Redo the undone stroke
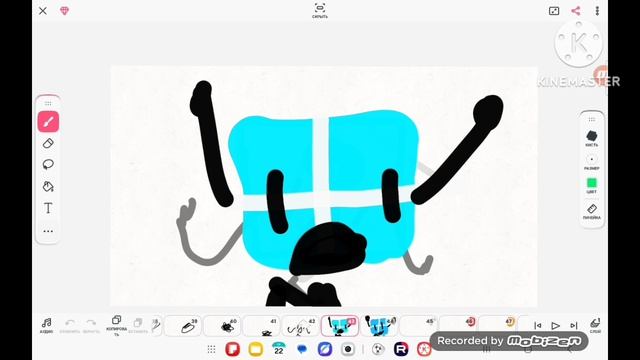Image resolution: width=640 pixels, height=360 pixels. click(91, 325)
